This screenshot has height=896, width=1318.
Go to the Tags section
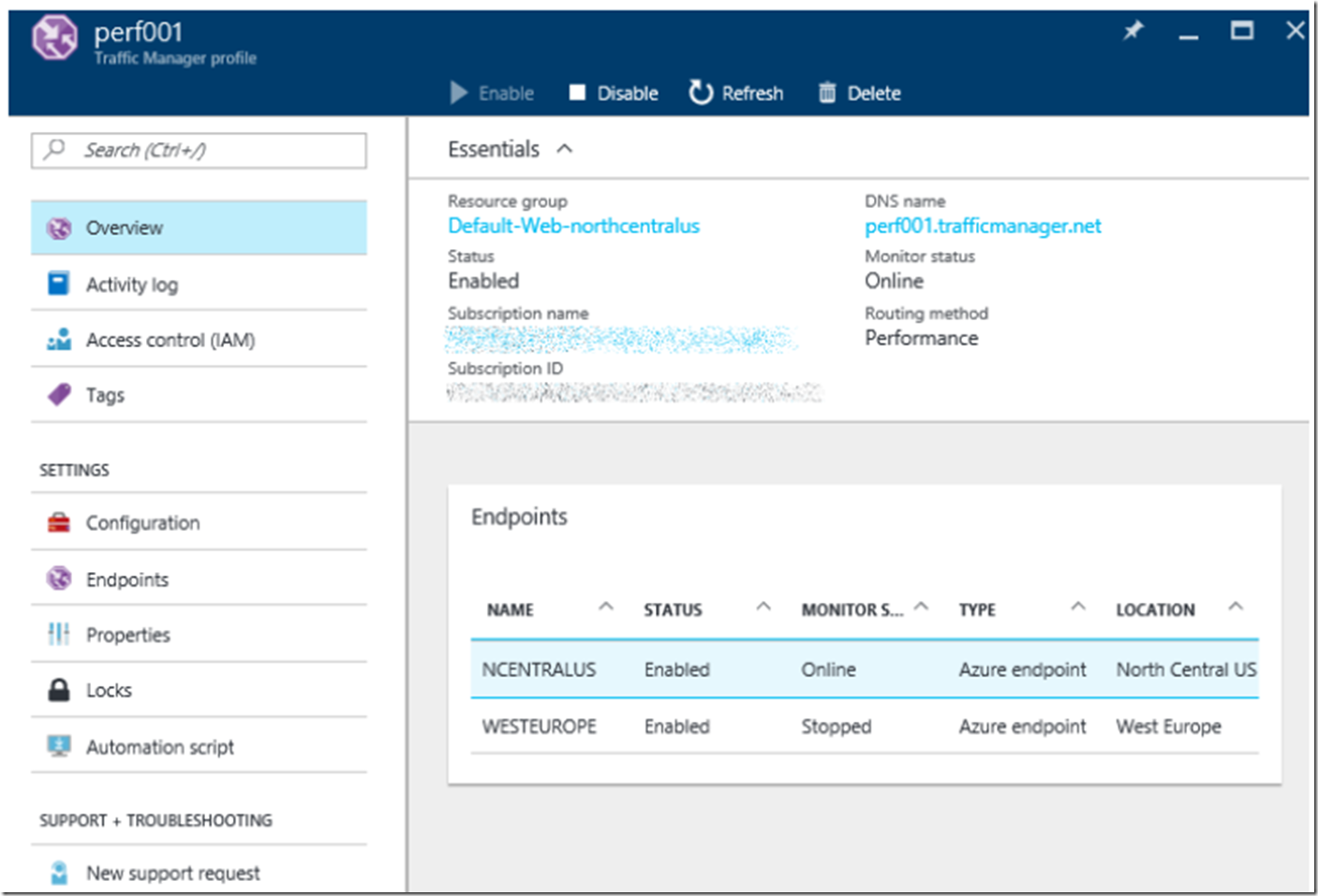coord(199,394)
